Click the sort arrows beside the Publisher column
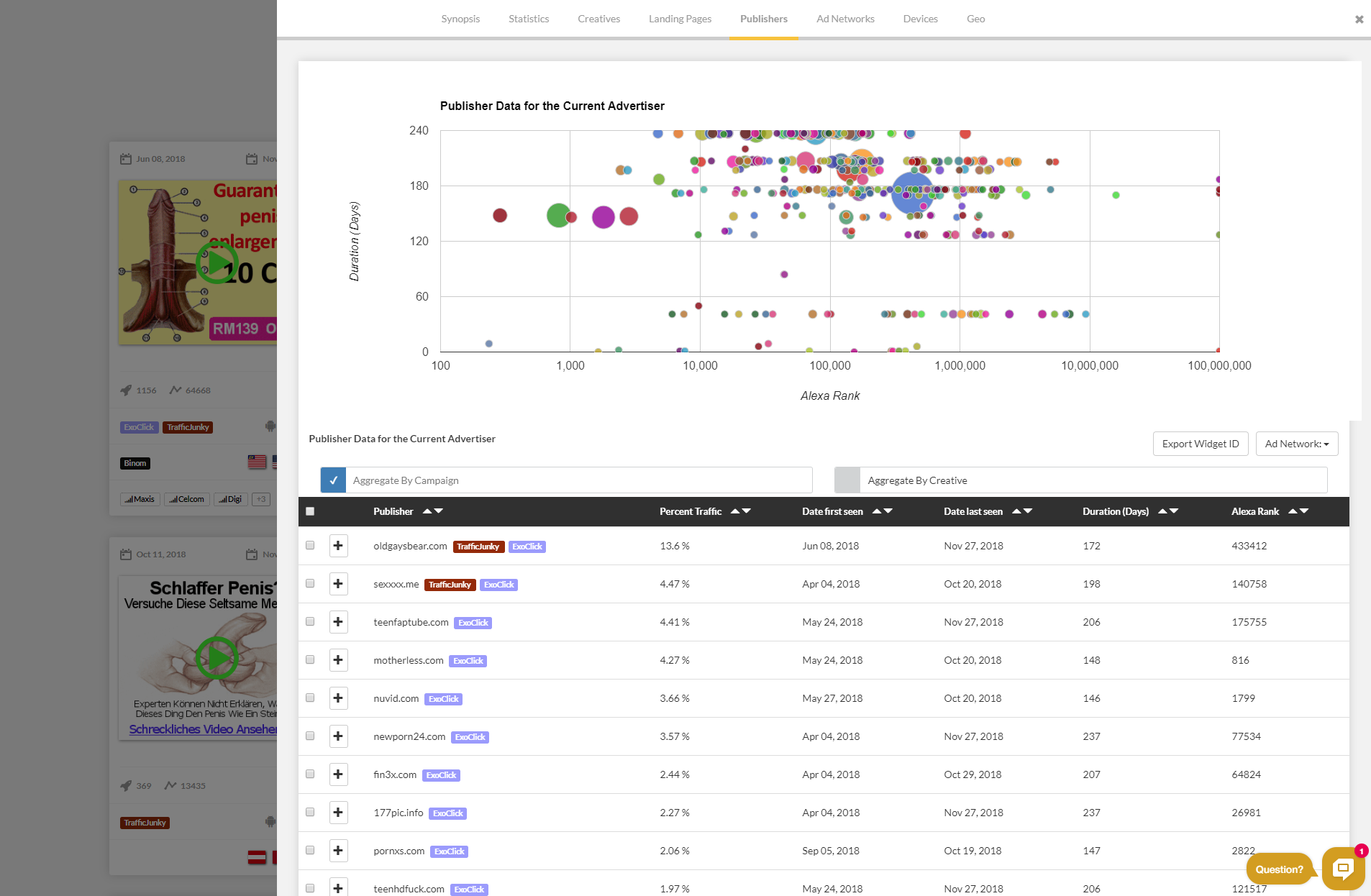Image resolution: width=1371 pixels, height=896 pixels. pos(432,511)
